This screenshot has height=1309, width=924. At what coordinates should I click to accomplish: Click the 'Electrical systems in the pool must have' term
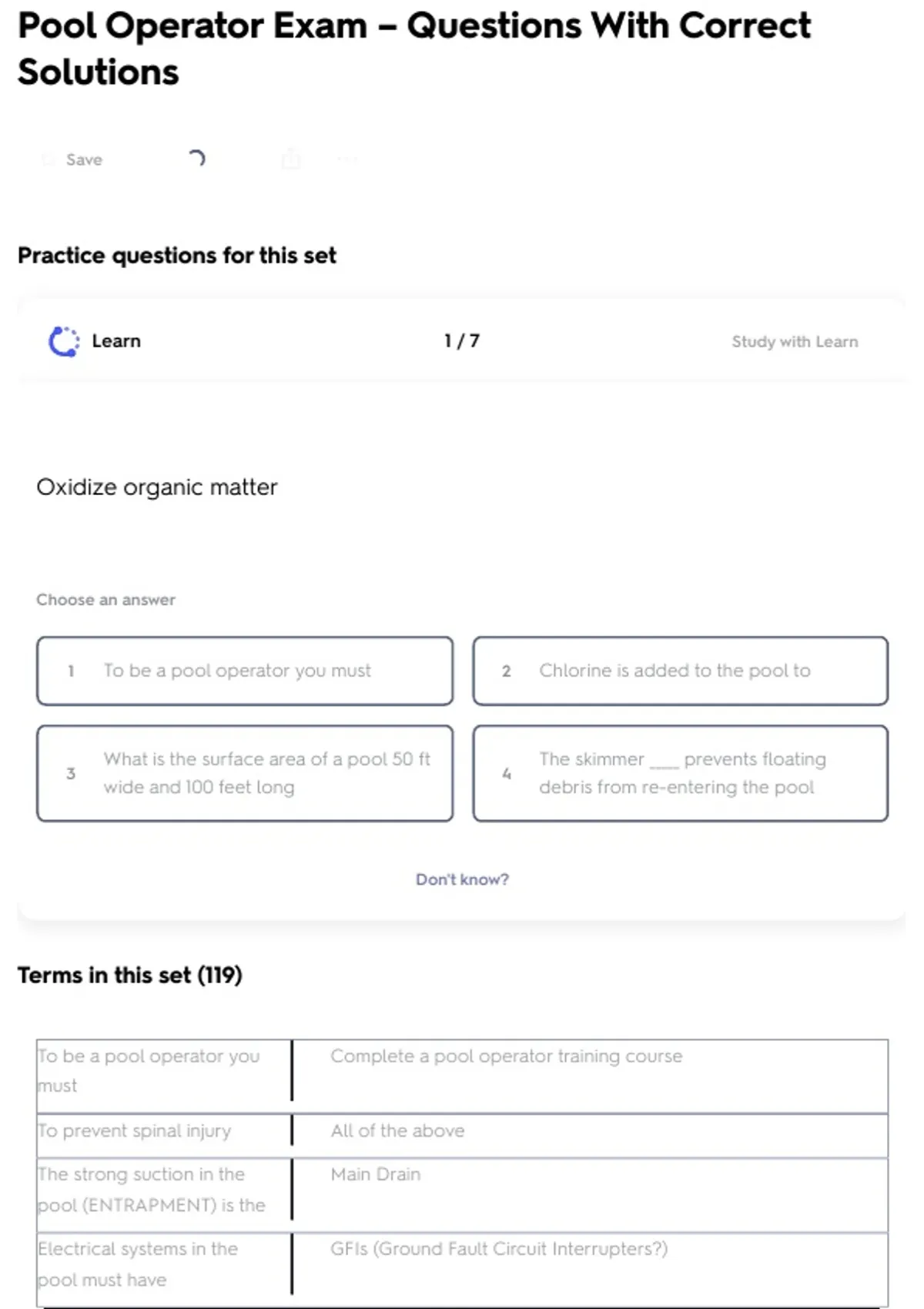139,1264
